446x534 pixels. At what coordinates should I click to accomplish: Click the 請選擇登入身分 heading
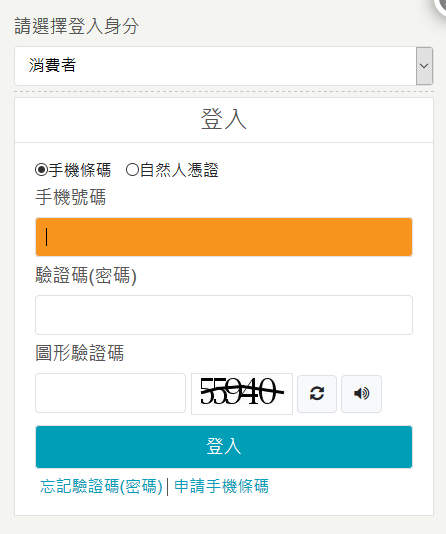point(77,26)
